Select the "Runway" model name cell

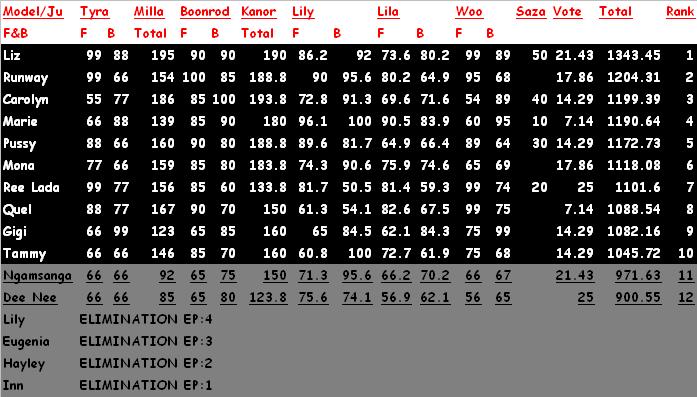(25, 78)
